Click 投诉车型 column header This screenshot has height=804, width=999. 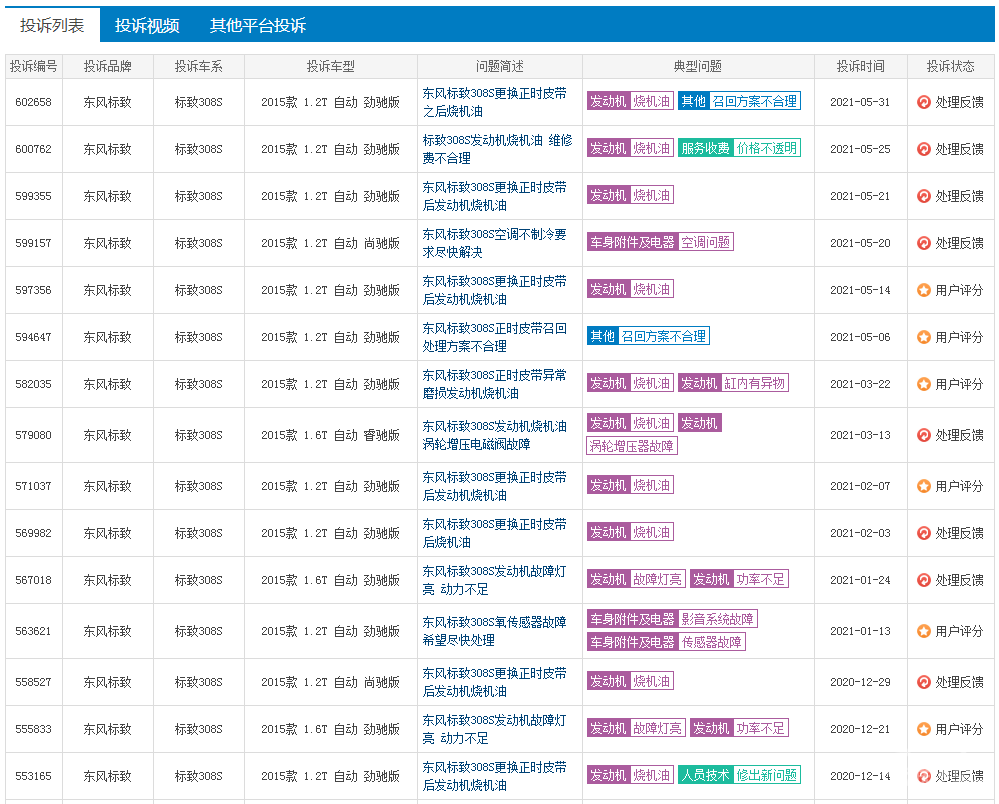330,66
